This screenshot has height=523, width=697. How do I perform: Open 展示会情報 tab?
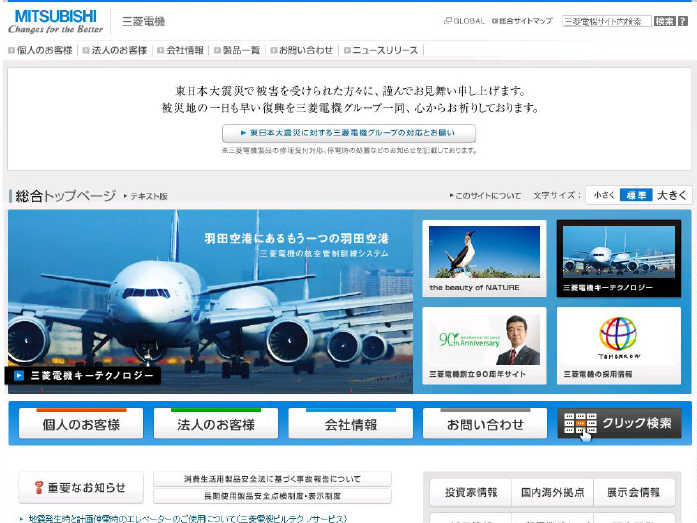634,492
